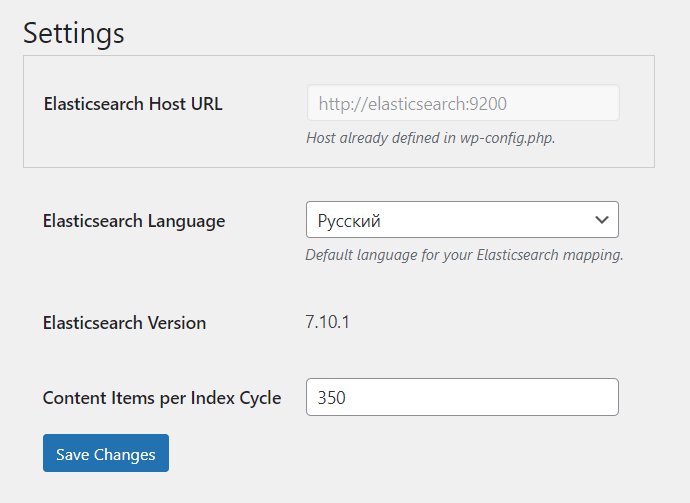
Task: Click the right end of the items-per-cycle field
Action: (600, 397)
